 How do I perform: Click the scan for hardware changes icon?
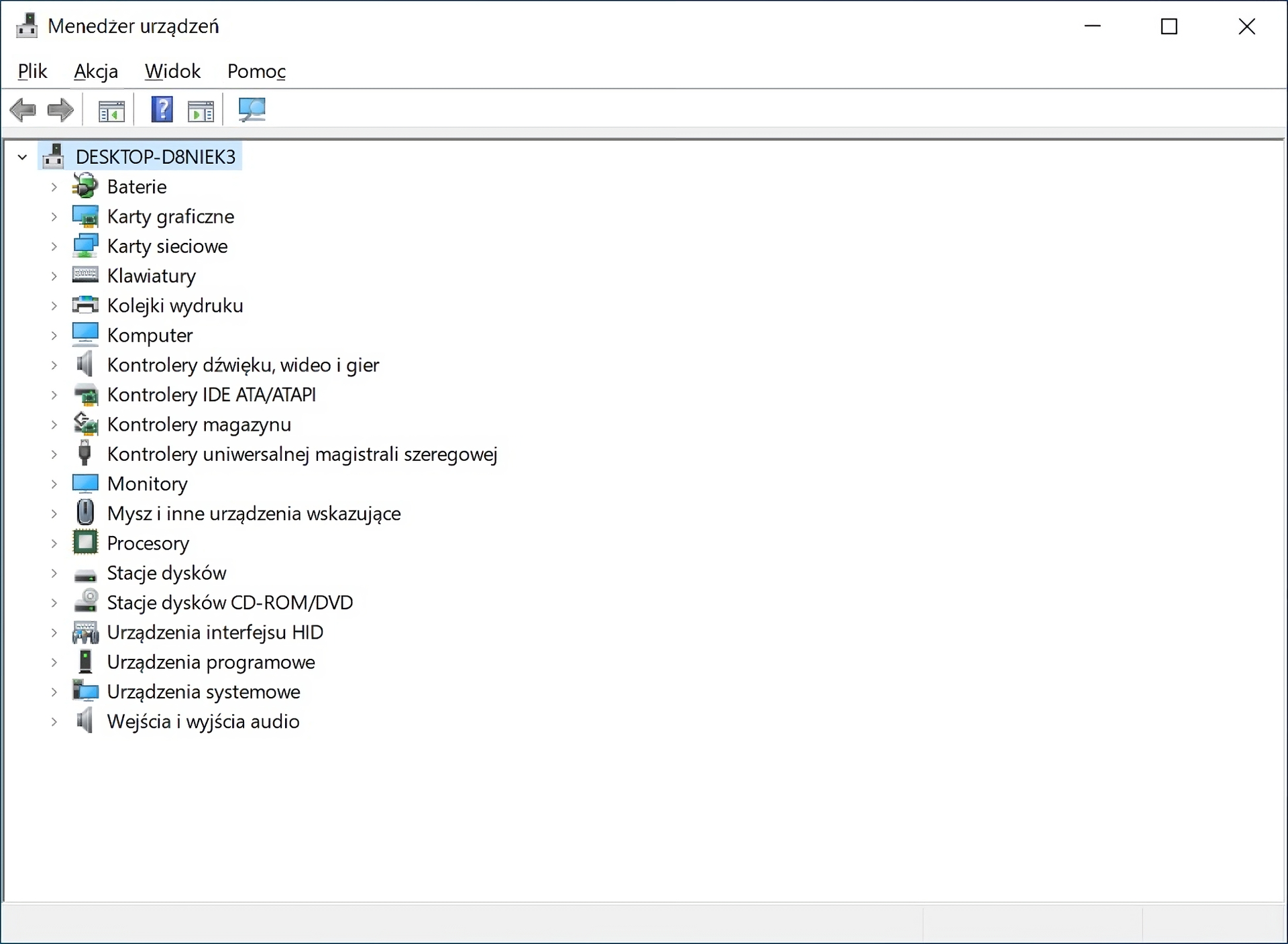click(x=252, y=109)
